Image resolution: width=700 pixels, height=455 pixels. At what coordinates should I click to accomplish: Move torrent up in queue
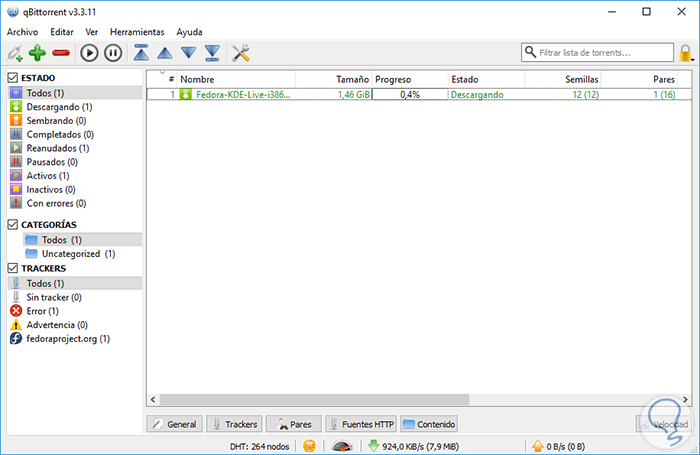click(x=165, y=53)
